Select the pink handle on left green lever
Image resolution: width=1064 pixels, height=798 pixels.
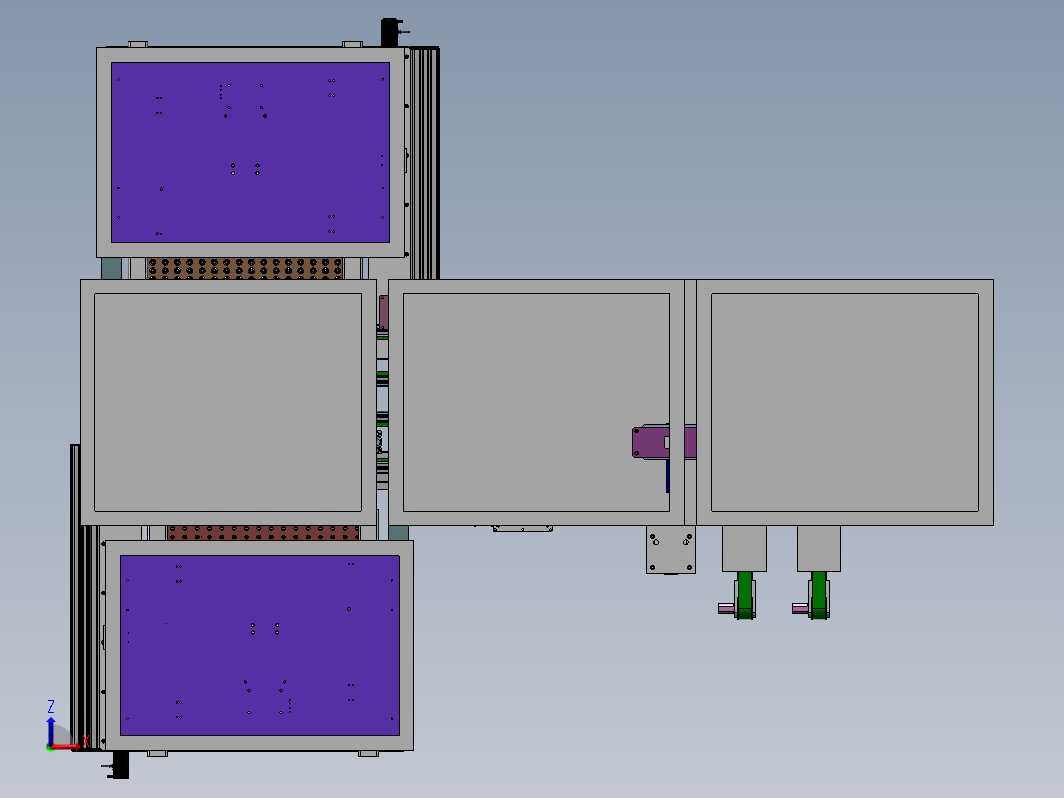pos(727,608)
